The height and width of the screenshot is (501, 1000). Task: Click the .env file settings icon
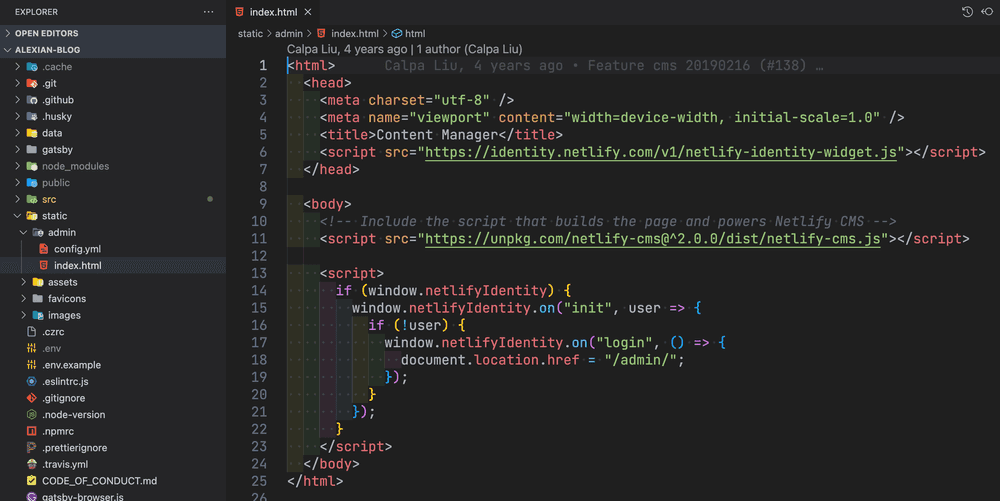tap(32, 348)
